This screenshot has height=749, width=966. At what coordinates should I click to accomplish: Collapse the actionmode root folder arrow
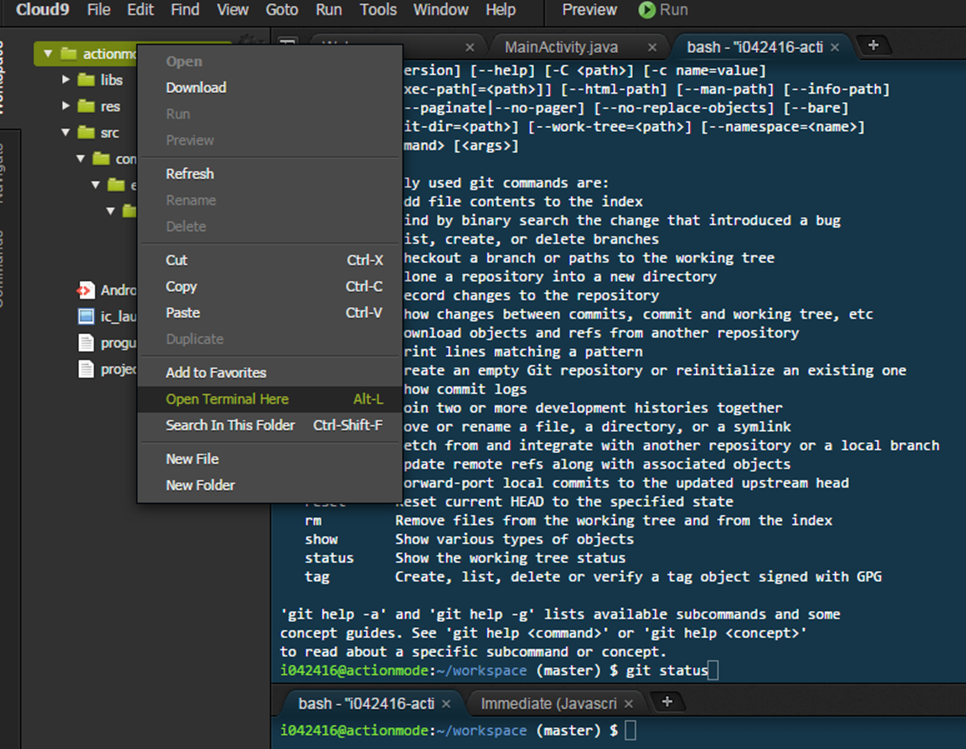click(47, 54)
